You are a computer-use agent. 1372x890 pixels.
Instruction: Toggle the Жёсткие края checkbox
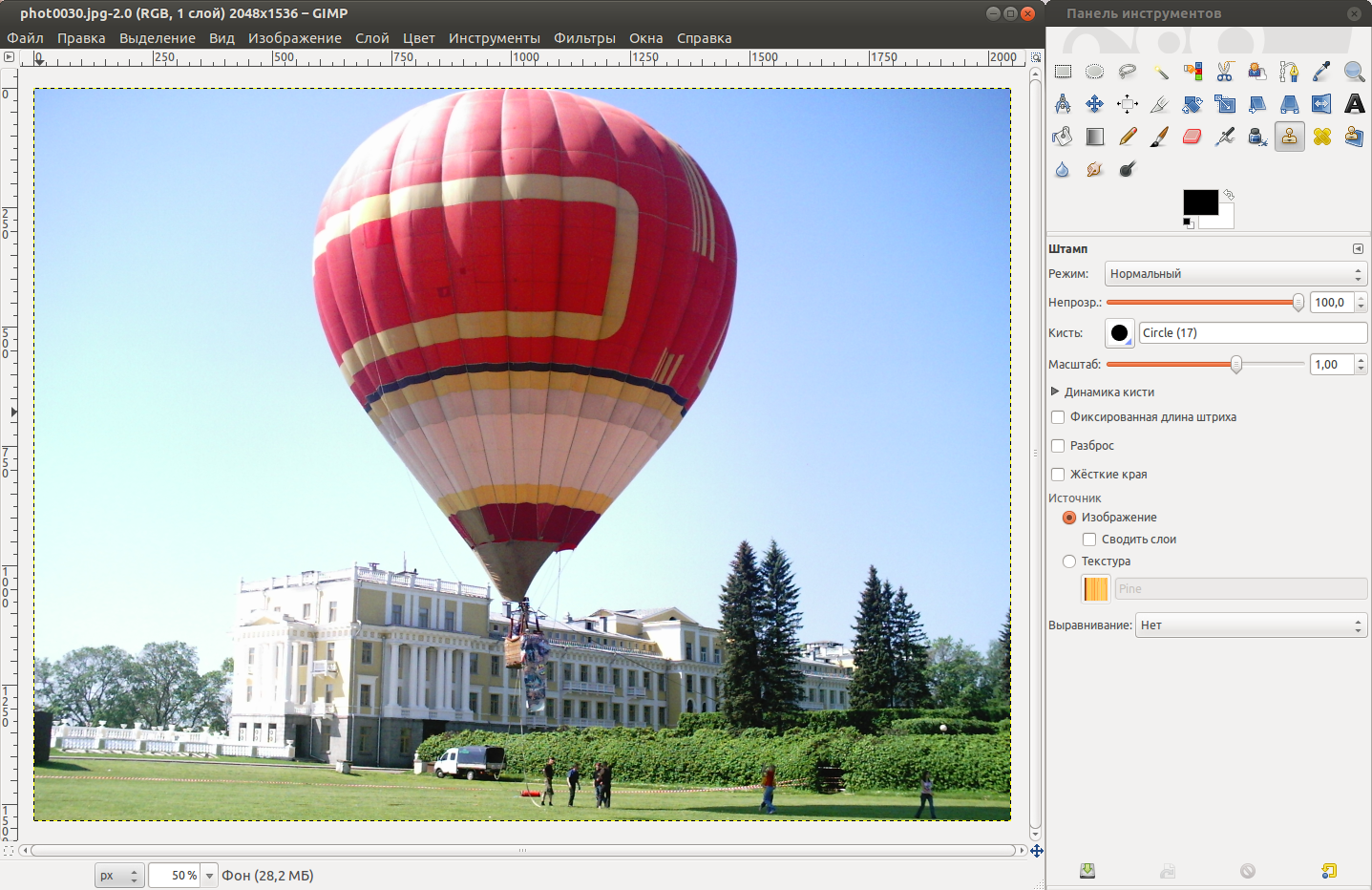tap(1058, 475)
